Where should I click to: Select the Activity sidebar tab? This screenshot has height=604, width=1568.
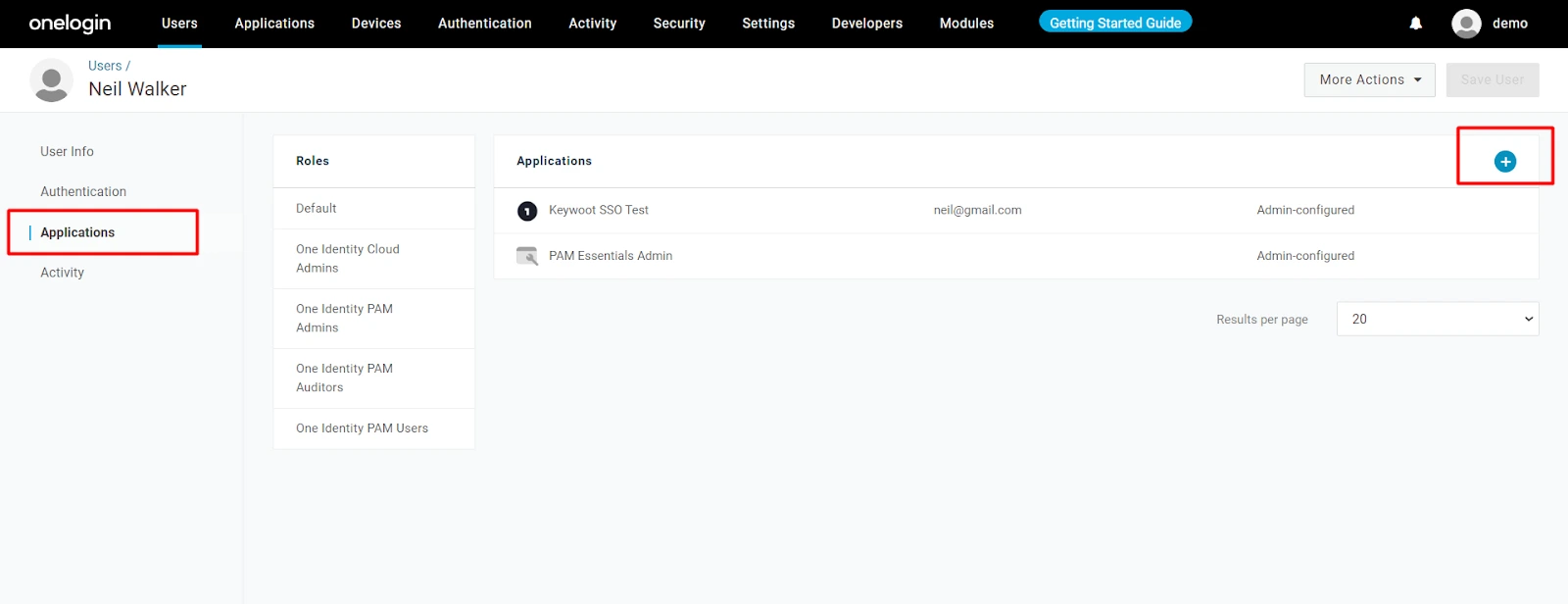(x=63, y=273)
